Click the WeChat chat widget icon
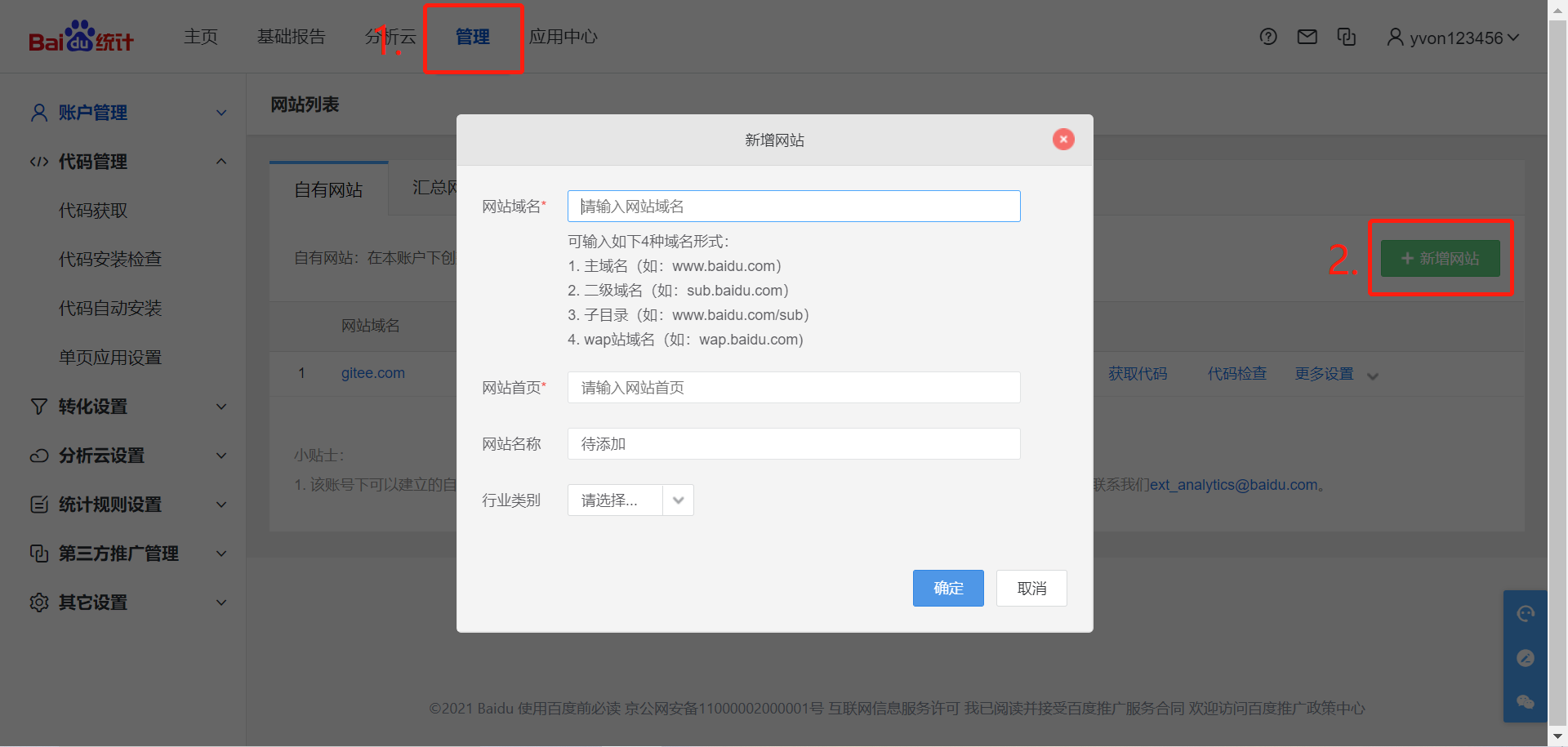1568x747 pixels. 1525,702
